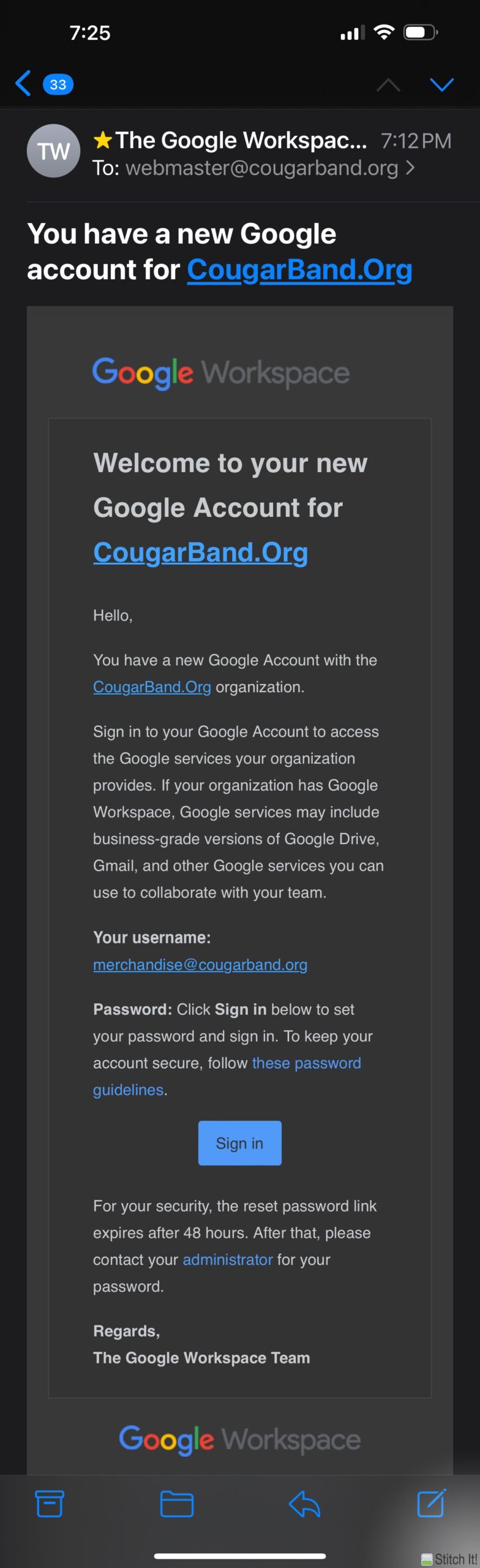
Task: Tap the back arrow to mailbox
Action: (x=23, y=83)
